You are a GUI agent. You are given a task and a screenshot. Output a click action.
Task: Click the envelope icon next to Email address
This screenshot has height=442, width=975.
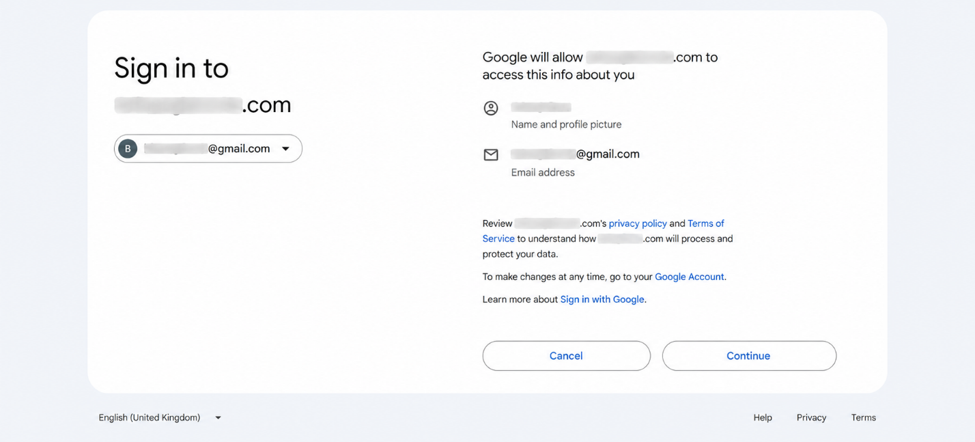click(491, 155)
